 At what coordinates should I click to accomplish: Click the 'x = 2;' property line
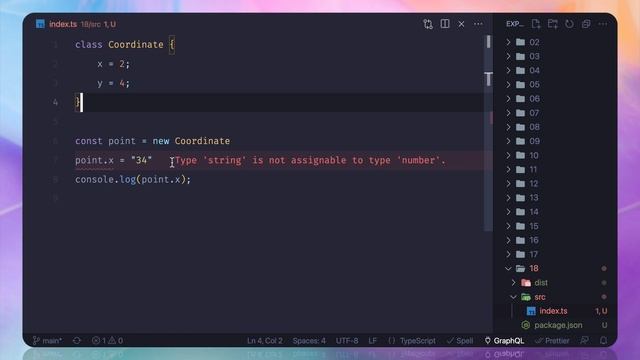[113, 64]
